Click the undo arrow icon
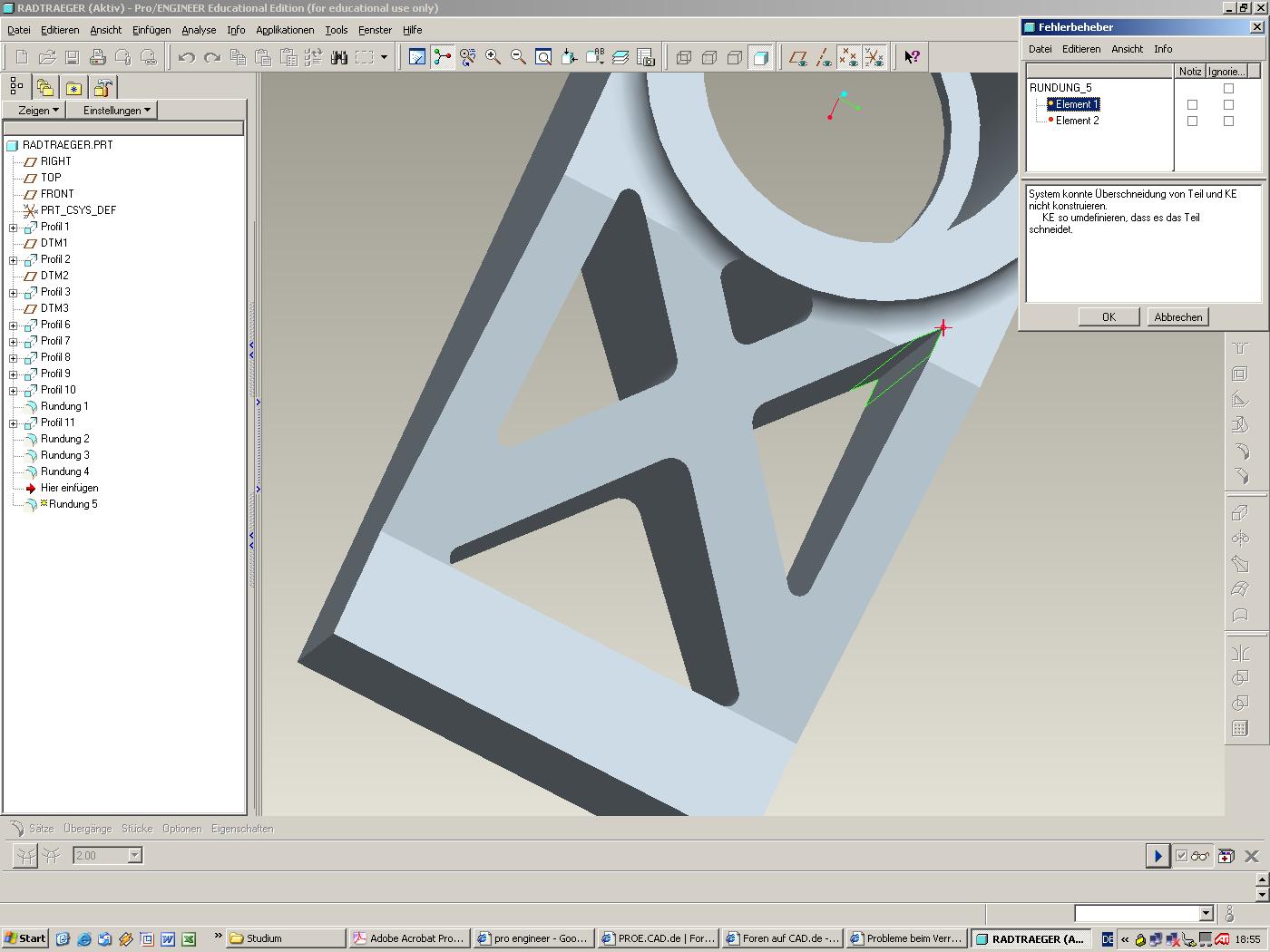 (187, 57)
